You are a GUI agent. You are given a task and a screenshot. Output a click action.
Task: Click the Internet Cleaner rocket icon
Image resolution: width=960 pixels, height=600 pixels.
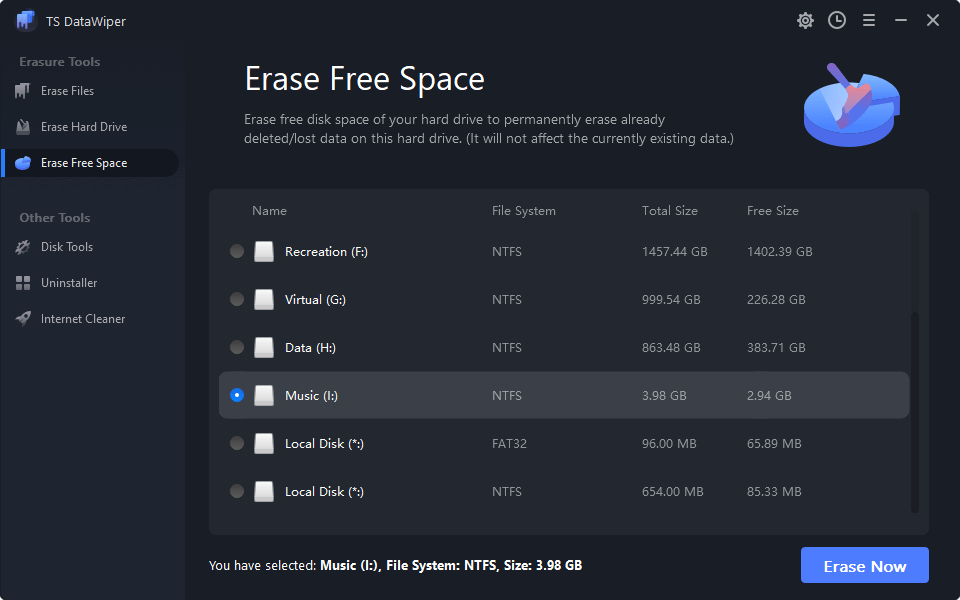pyautogui.click(x=23, y=319)
